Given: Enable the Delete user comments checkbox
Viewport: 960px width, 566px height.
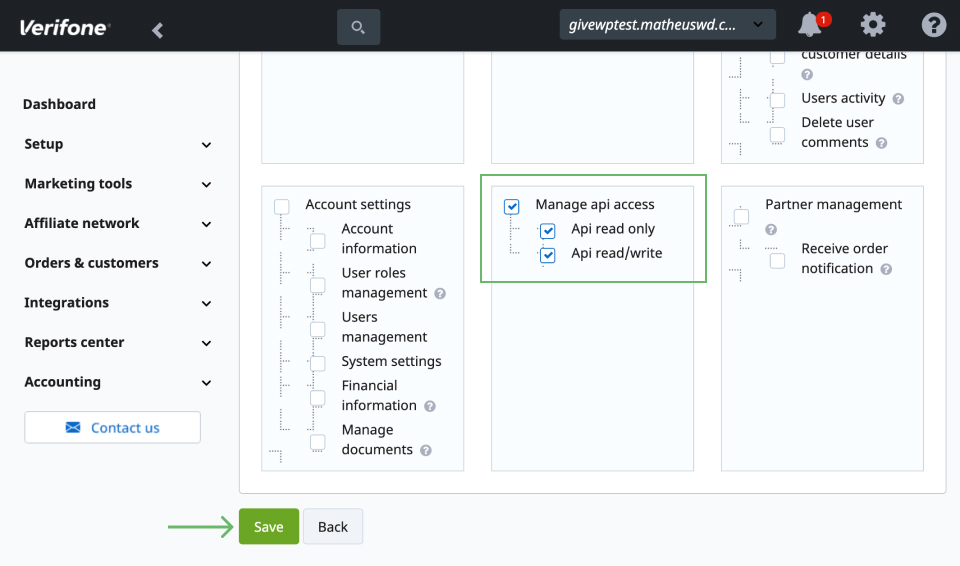Looking at the screenshot, I should tap(778, 134).
